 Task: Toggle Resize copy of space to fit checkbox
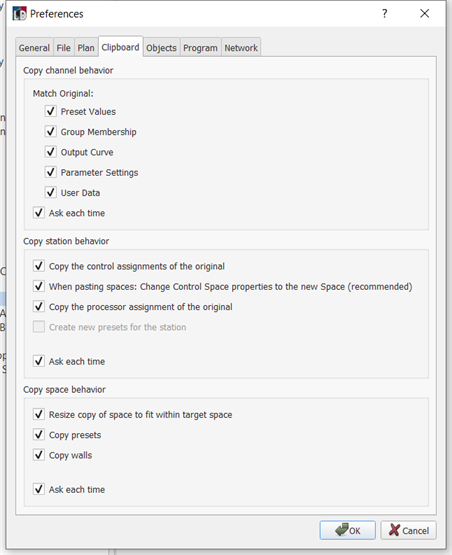tap(39, 414)
